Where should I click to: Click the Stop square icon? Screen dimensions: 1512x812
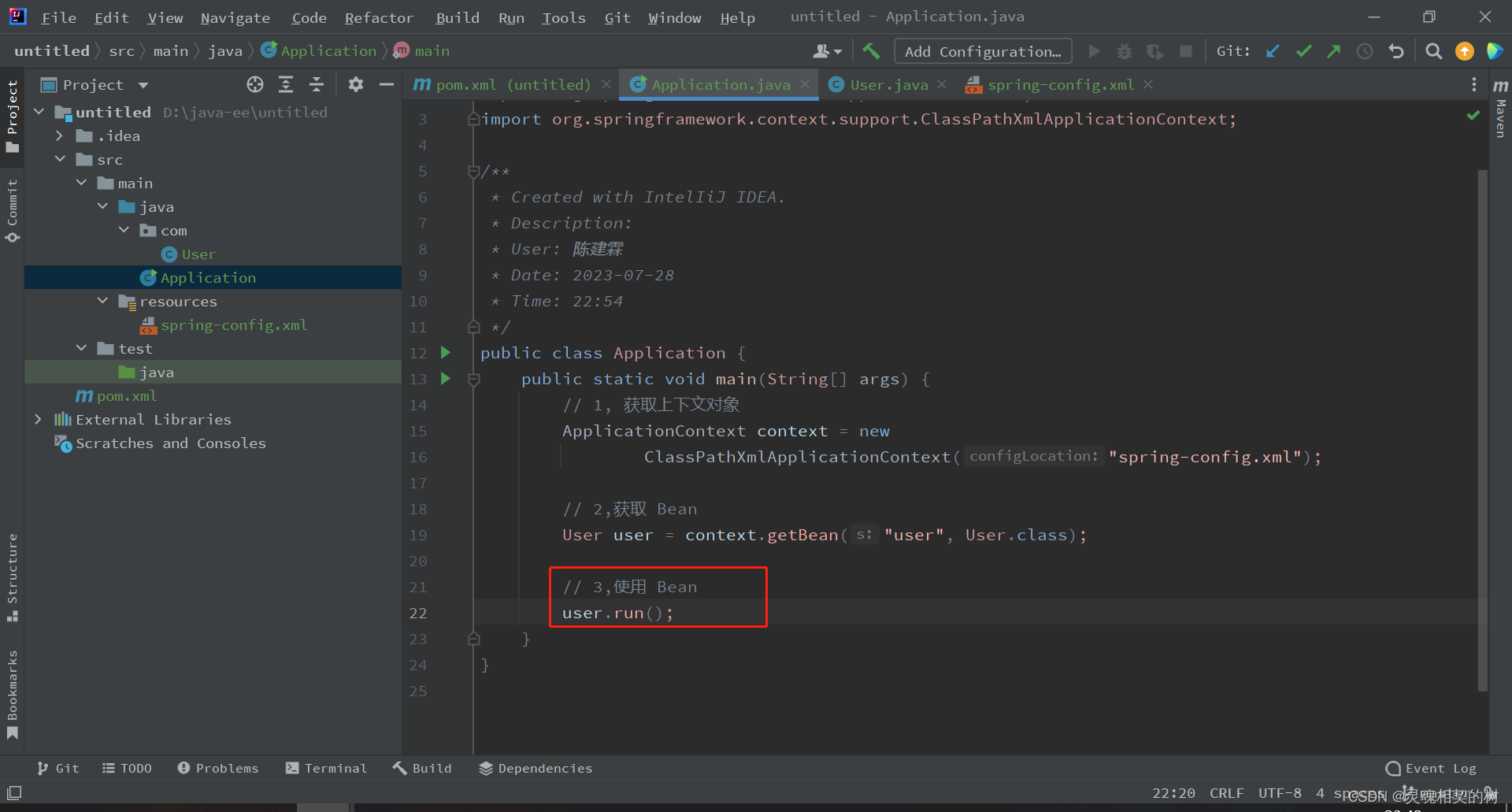[1185, 51]
